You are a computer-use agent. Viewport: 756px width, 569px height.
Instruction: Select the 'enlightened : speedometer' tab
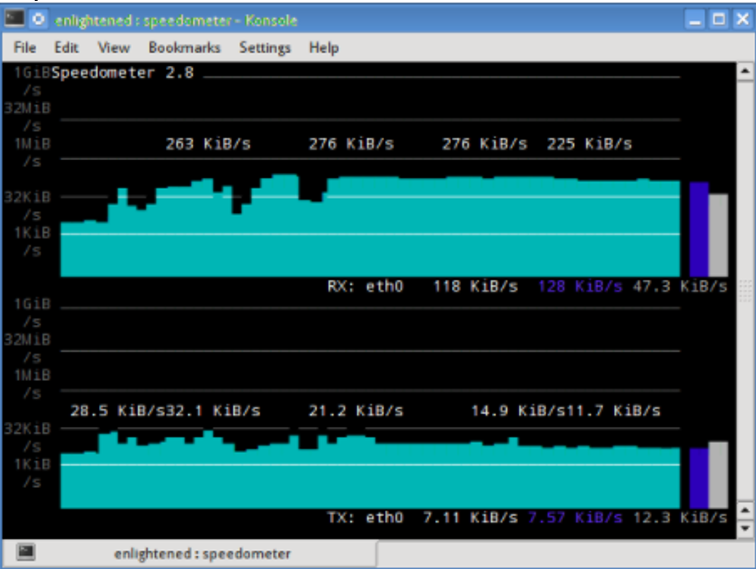pos(202,553)
